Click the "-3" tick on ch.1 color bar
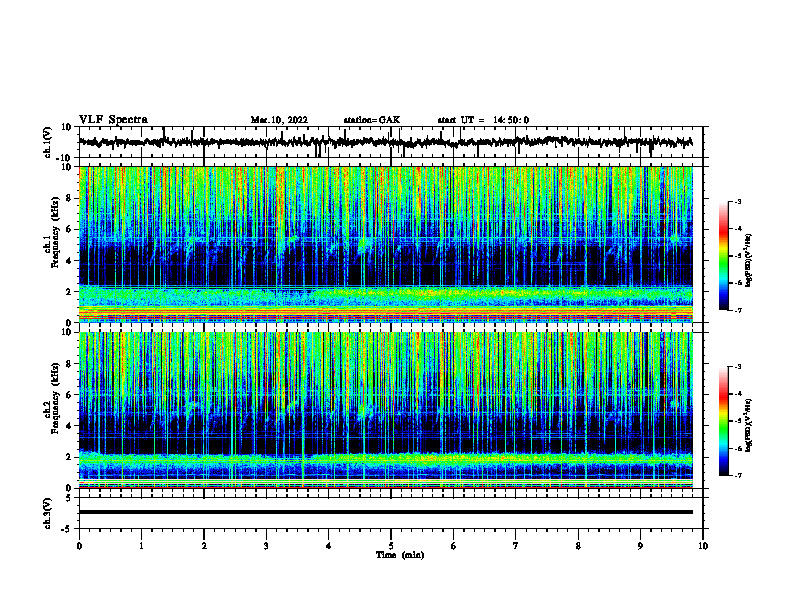Image resolution: width=792 pixels, height=612 pixels. (x=737, y=201)
